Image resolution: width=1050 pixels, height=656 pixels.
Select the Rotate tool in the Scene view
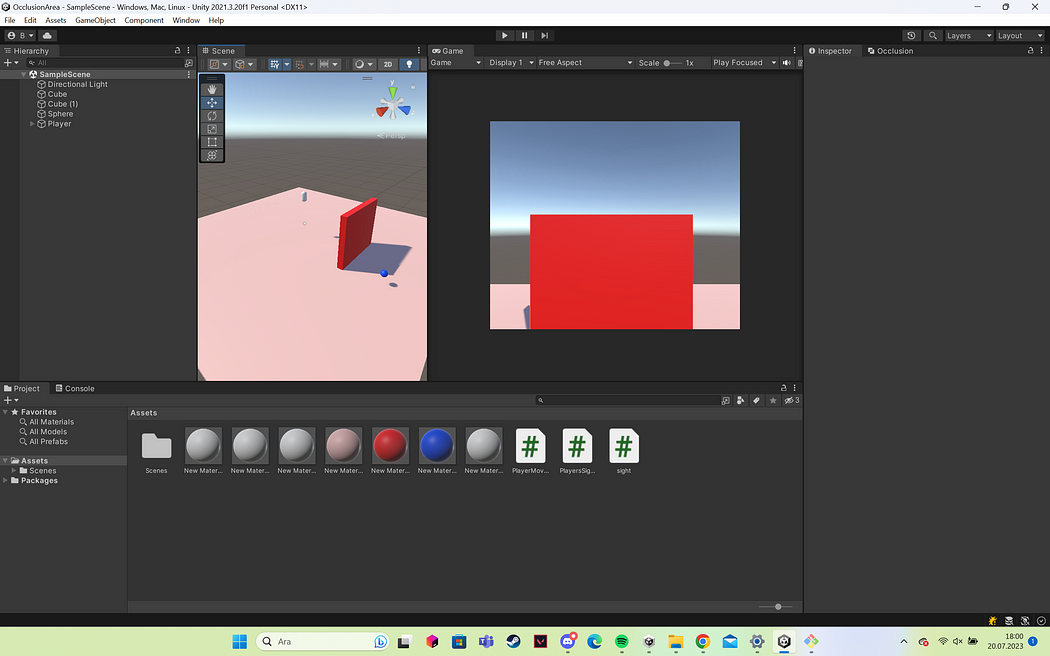211,116
